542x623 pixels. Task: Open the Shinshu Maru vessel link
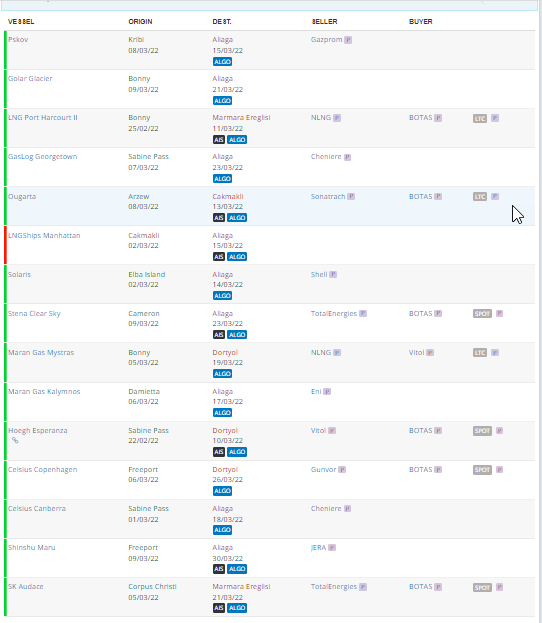coord(32,548)
